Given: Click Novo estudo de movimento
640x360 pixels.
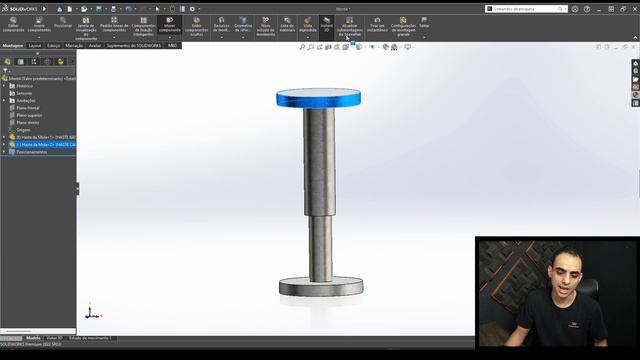Looking at the screenshot, I should [265, 27].
